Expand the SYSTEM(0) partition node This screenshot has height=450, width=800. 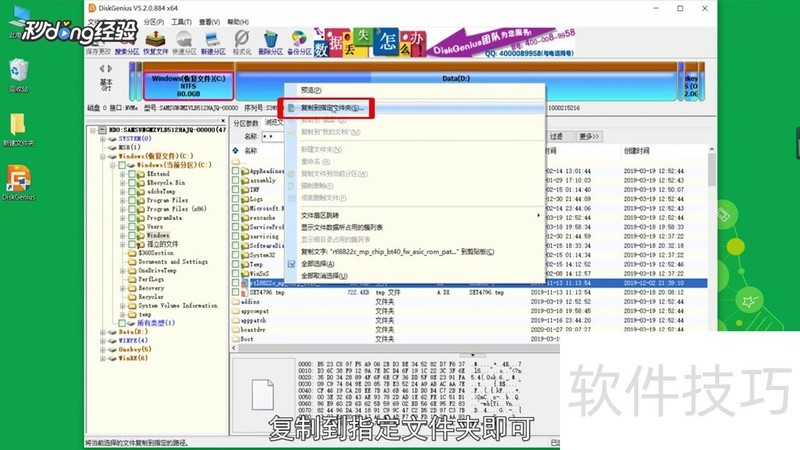tap(103, 139)
